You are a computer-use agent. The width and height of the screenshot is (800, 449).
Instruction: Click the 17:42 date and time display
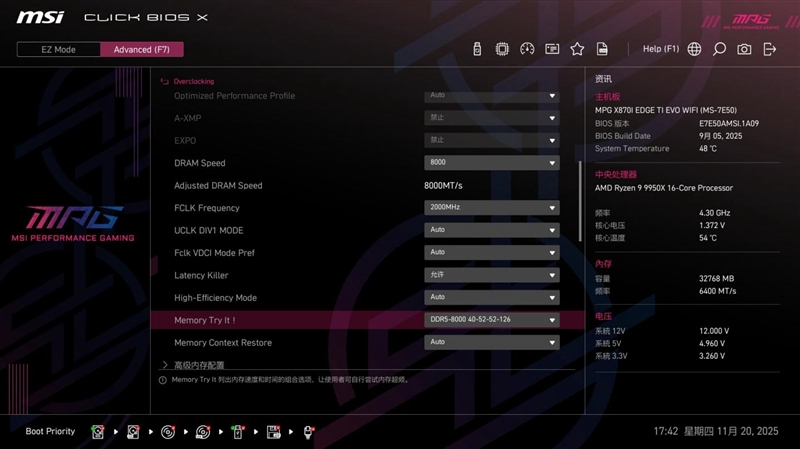click(x=716, y=432)
